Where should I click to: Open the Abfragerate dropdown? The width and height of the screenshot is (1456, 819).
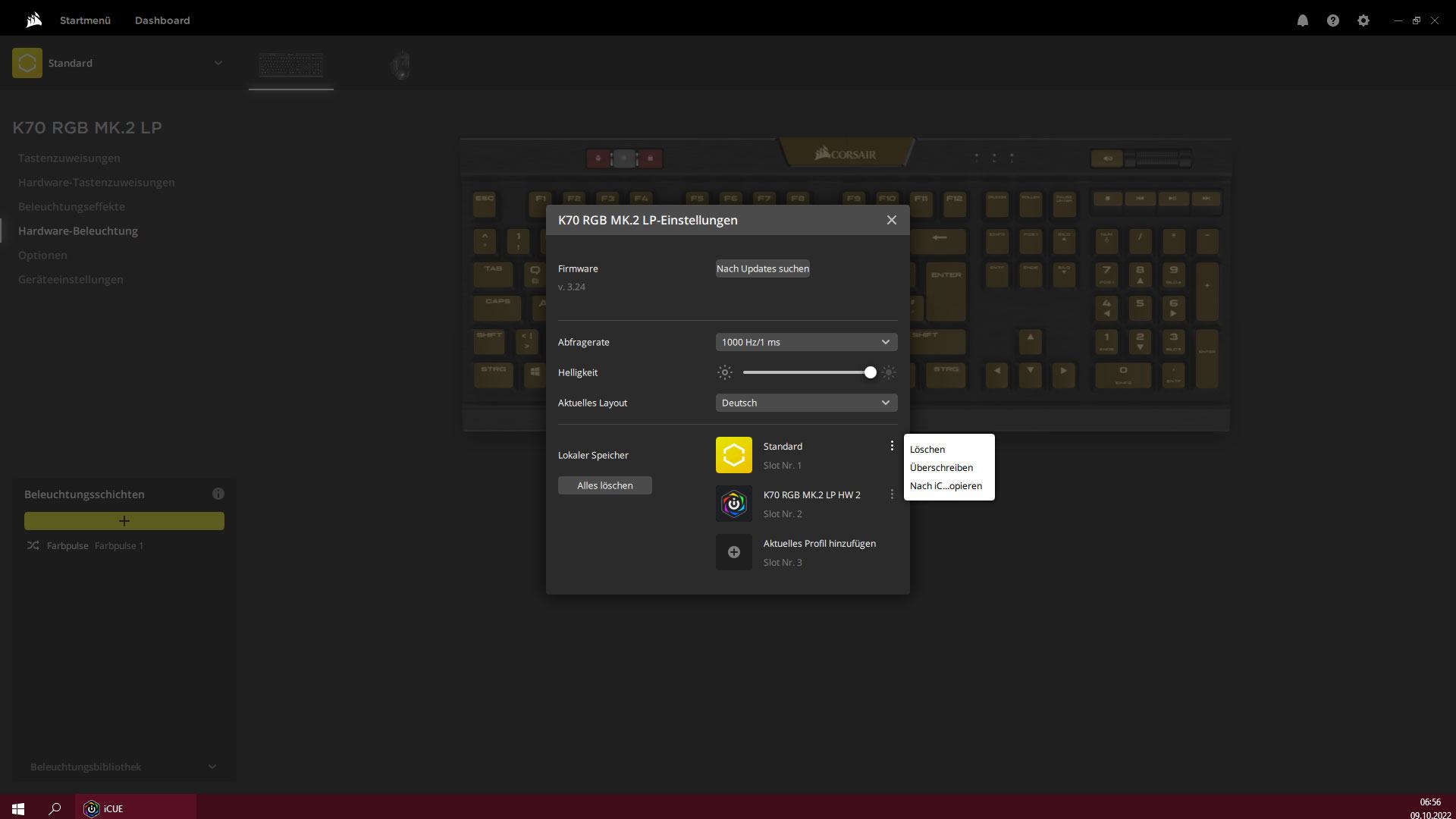pyautogui.click(x=807, y=342)
